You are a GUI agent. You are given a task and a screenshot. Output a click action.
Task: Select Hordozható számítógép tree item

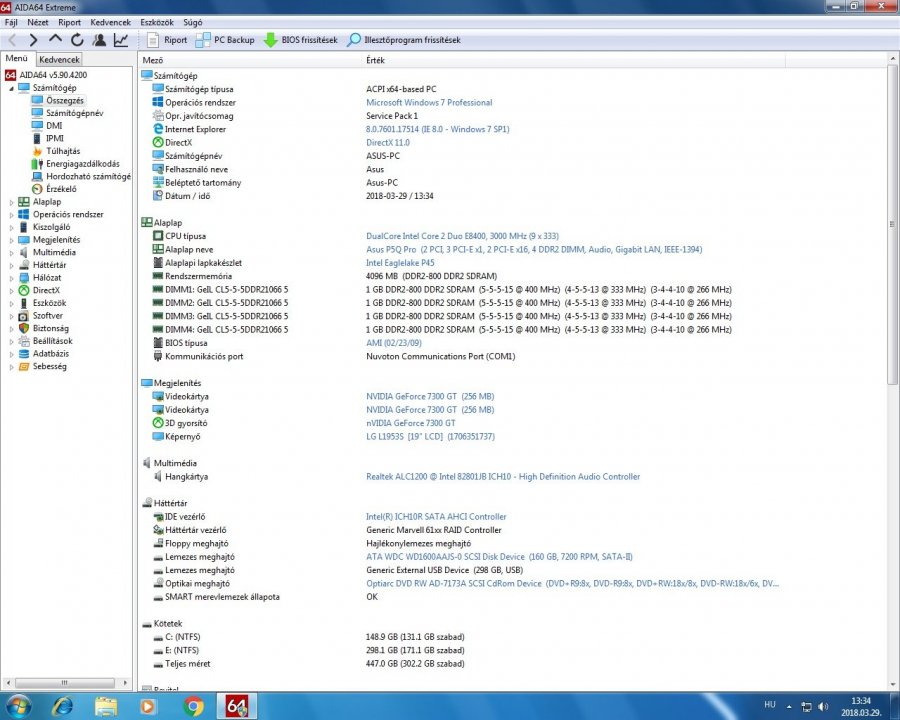tap(88, 176)
